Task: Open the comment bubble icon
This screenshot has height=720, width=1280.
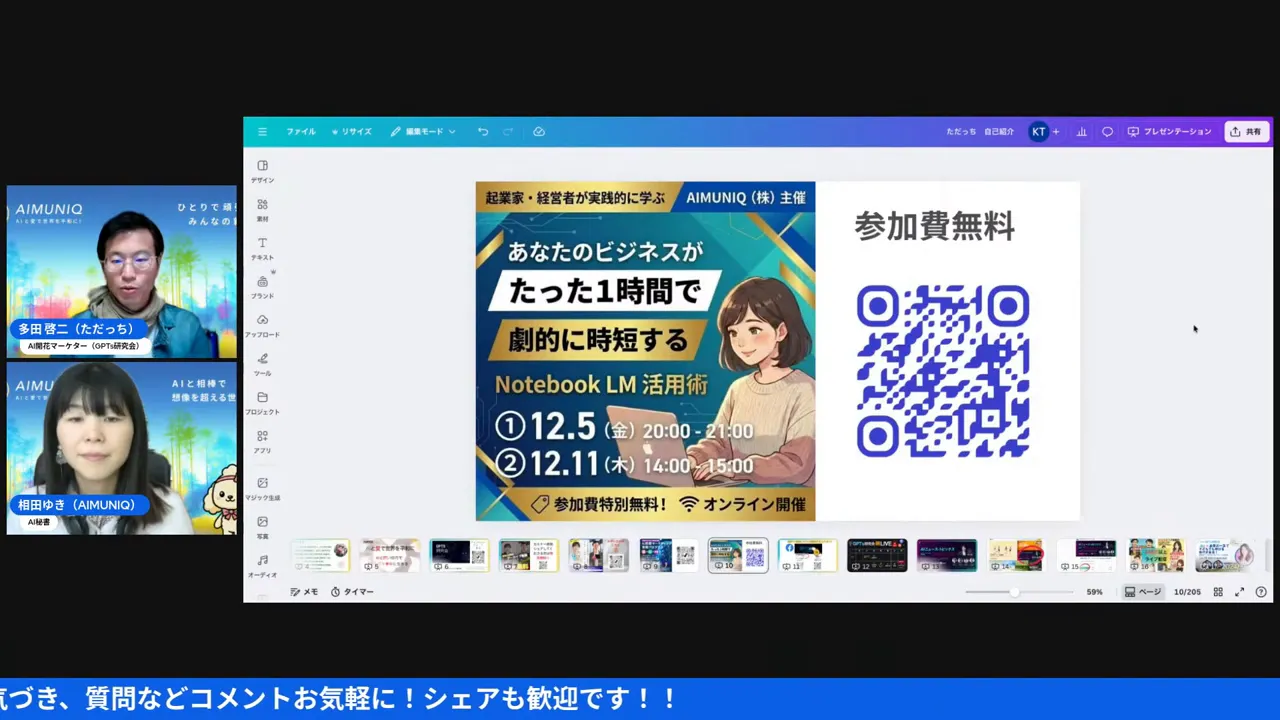Action: 1107,131
